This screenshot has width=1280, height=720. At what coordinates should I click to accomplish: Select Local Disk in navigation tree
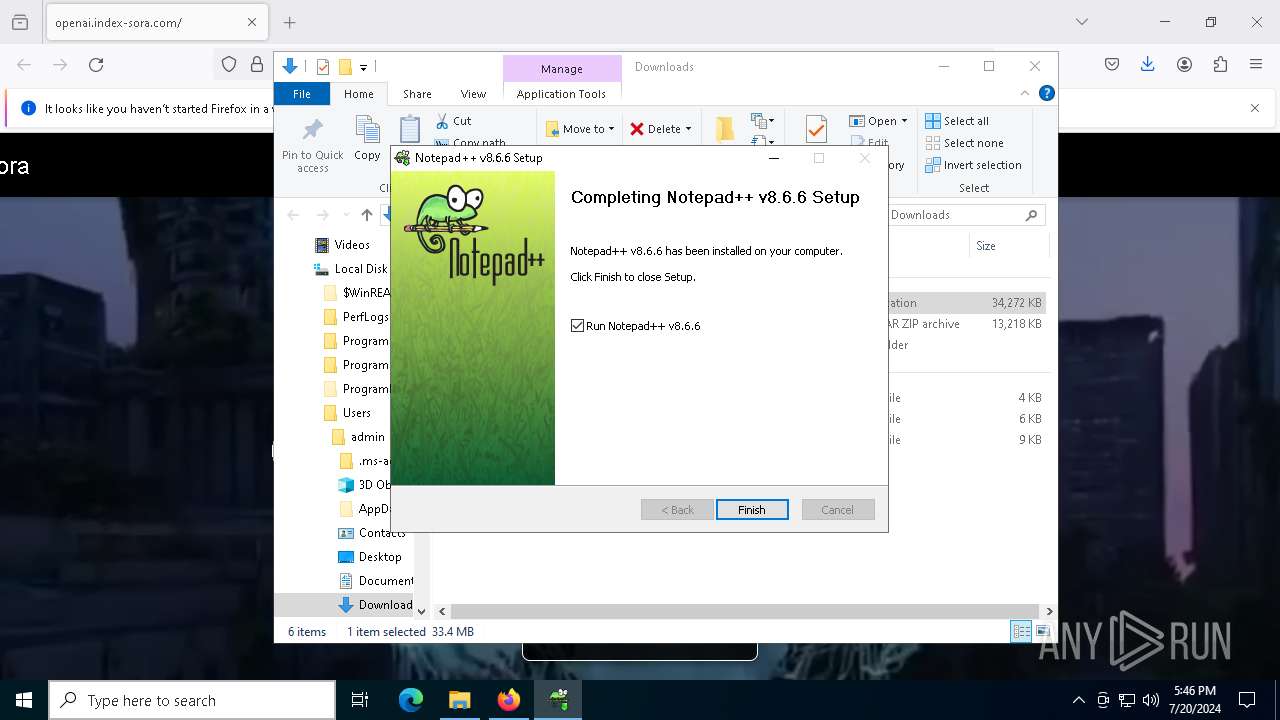point(350,269)
